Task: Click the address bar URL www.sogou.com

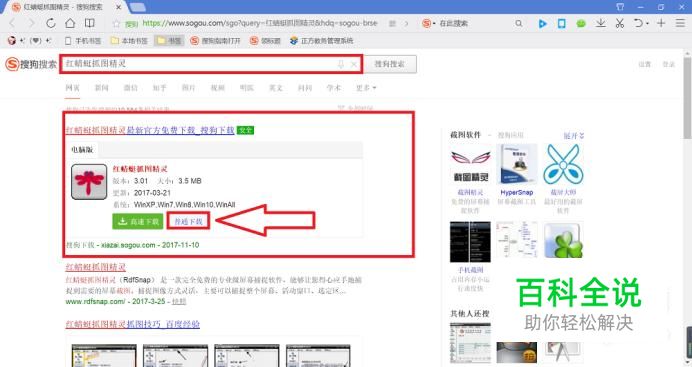Action: click(260, 23)
